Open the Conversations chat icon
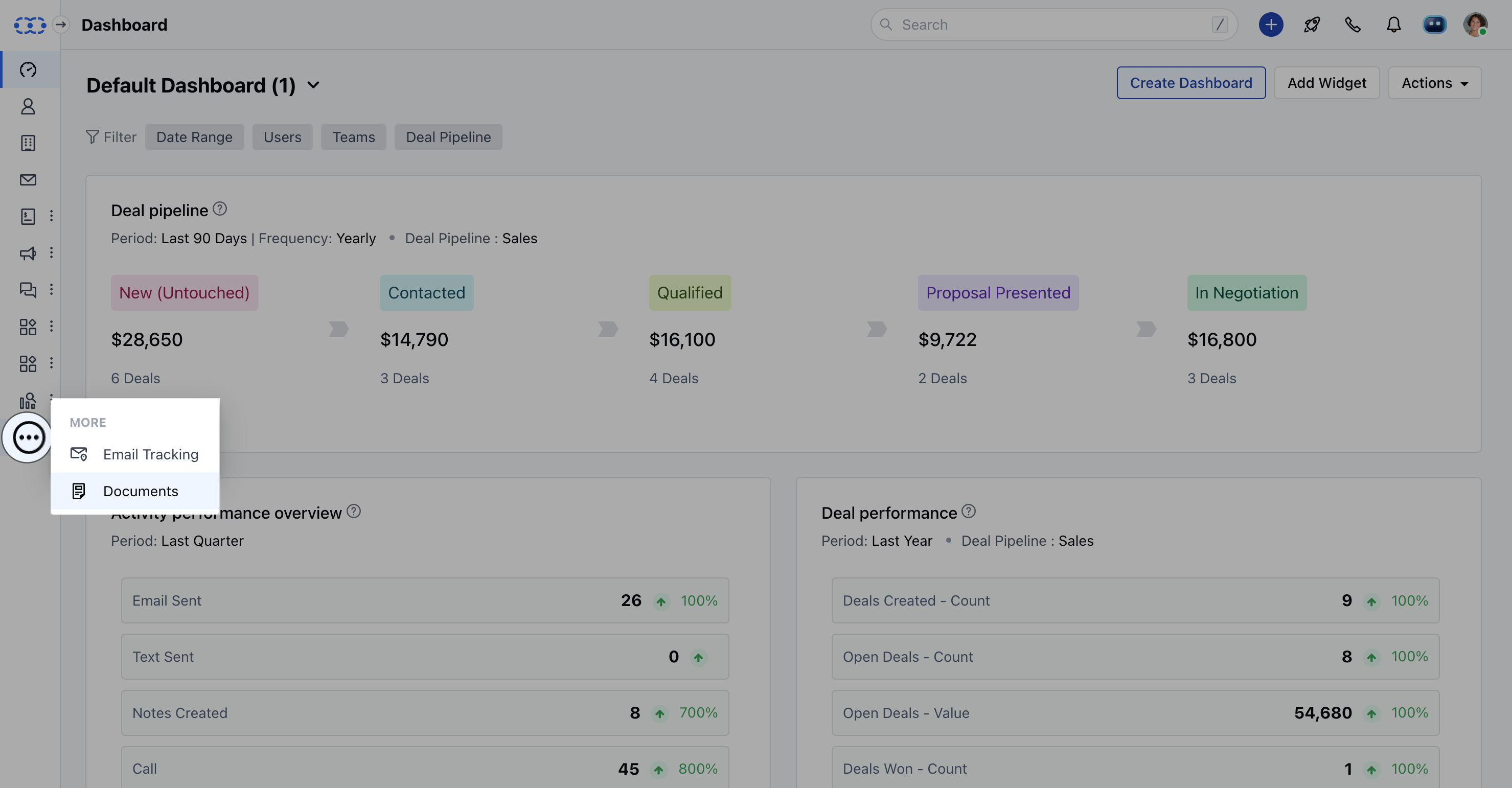 coord(28,290)
